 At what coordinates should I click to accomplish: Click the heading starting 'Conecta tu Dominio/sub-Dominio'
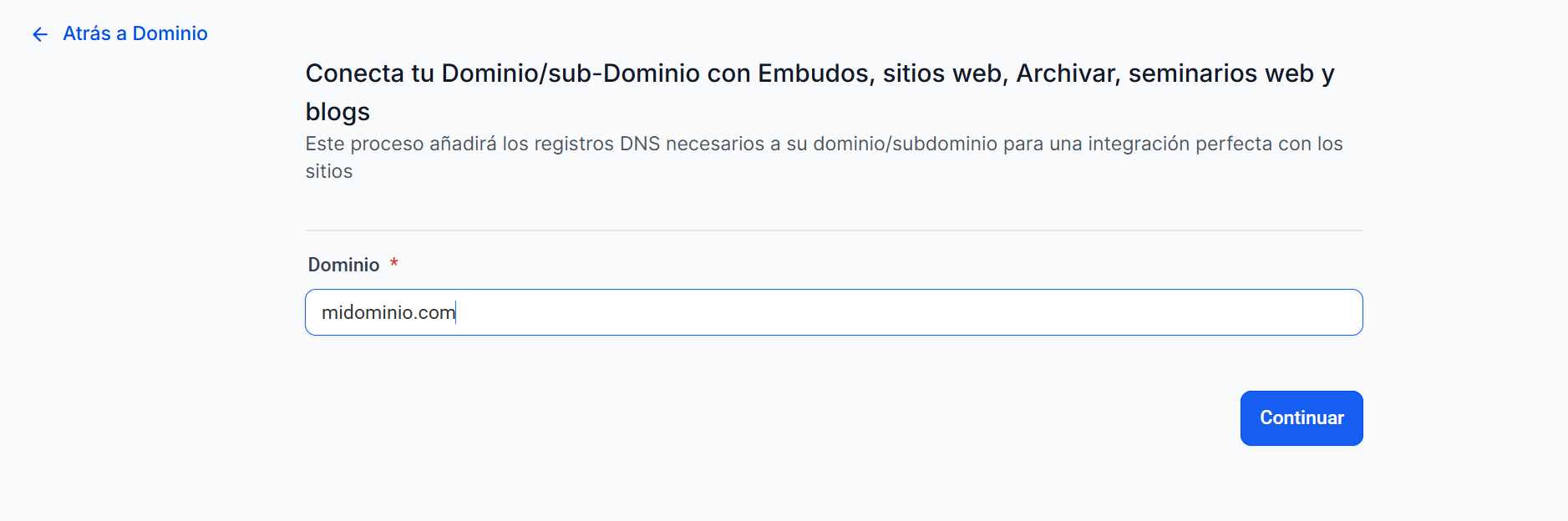coord(819,73)
